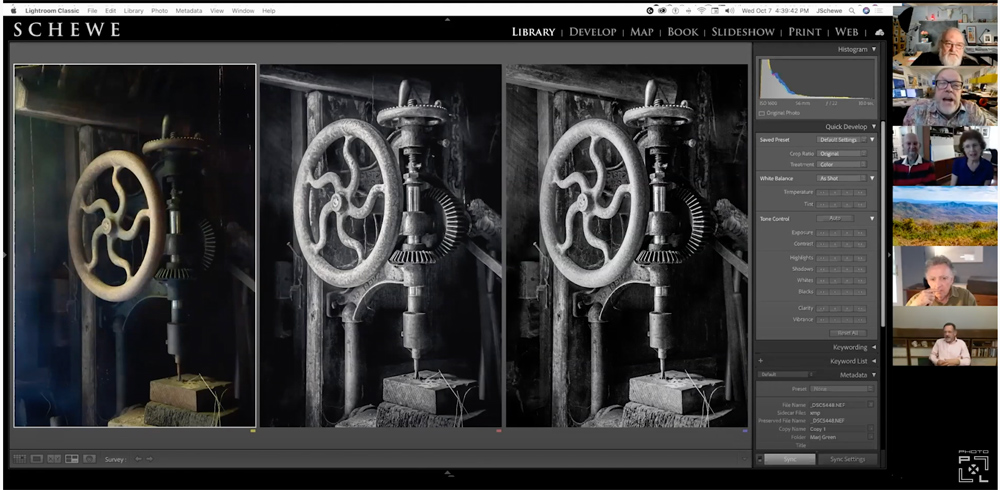Select Survey view icon in toolbar

71,459
